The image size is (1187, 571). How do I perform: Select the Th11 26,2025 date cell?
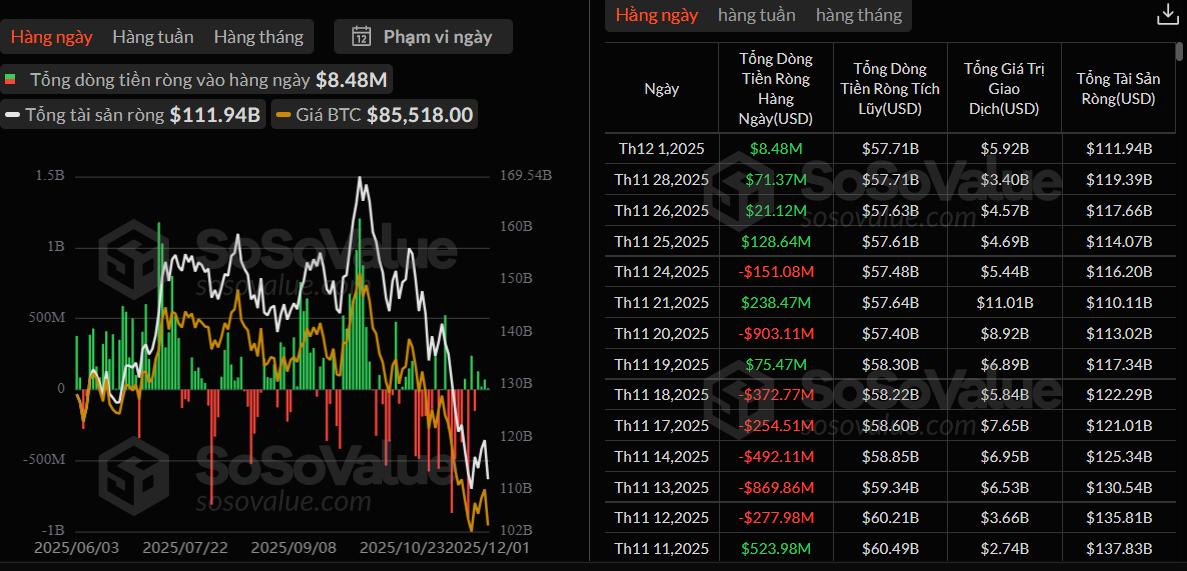[662, 211]
